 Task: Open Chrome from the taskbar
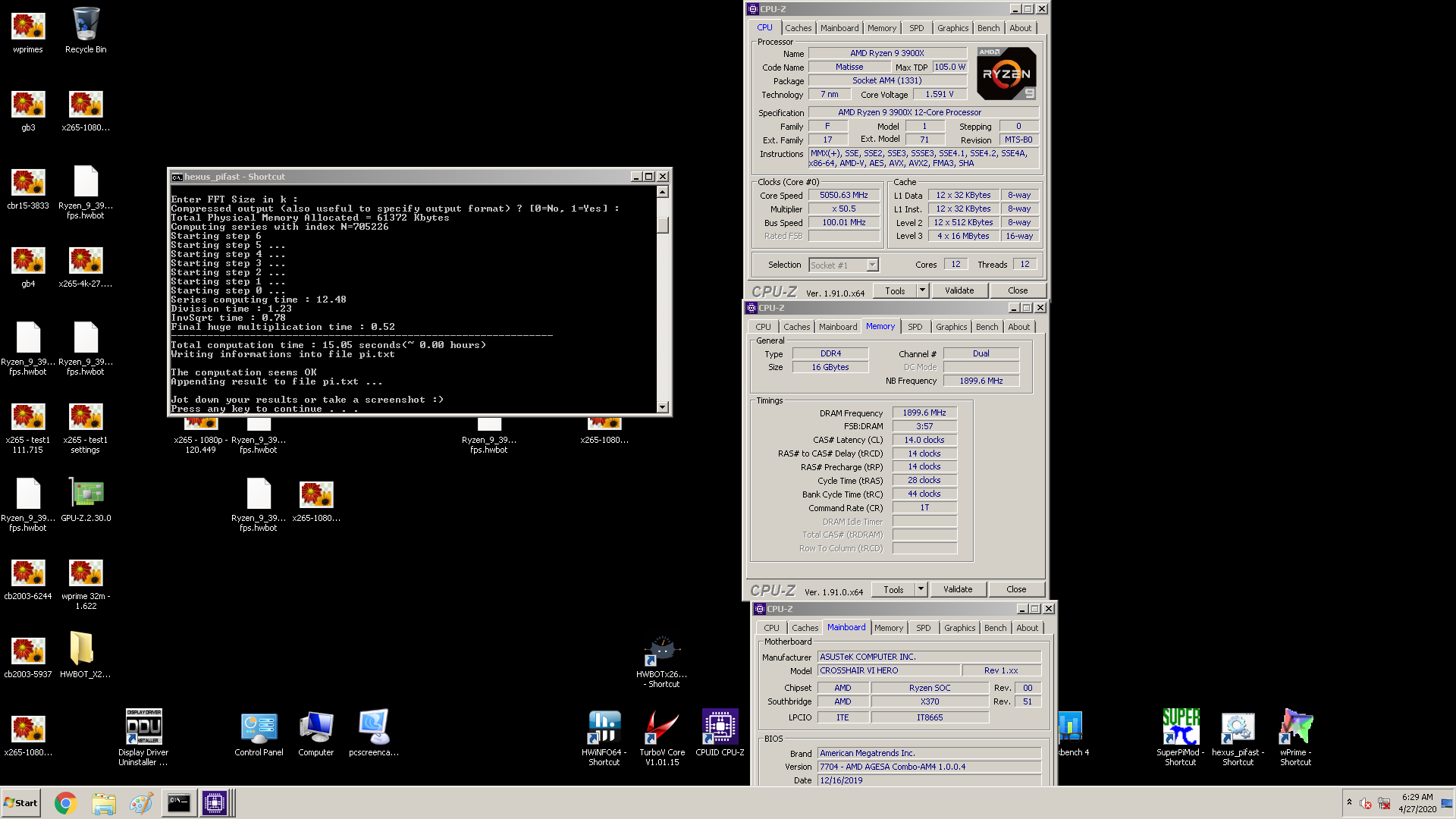click(x=66, y=803)
